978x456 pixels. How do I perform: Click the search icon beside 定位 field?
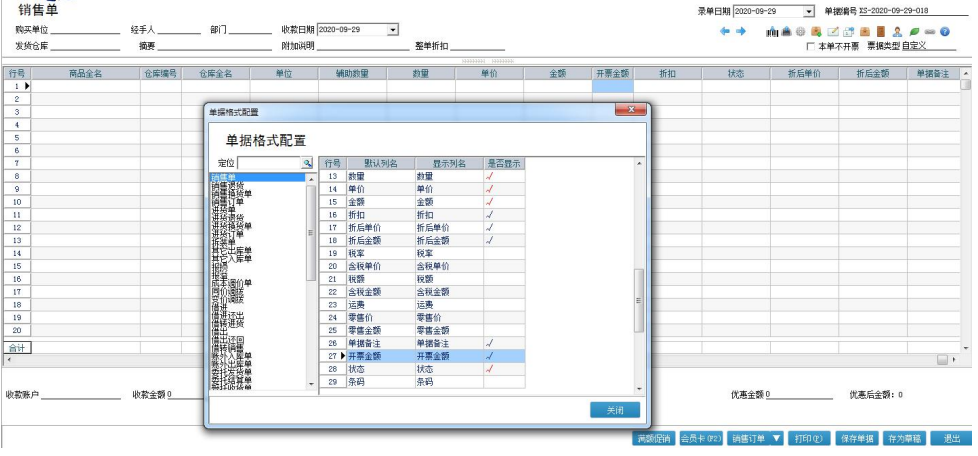(307, 163)
